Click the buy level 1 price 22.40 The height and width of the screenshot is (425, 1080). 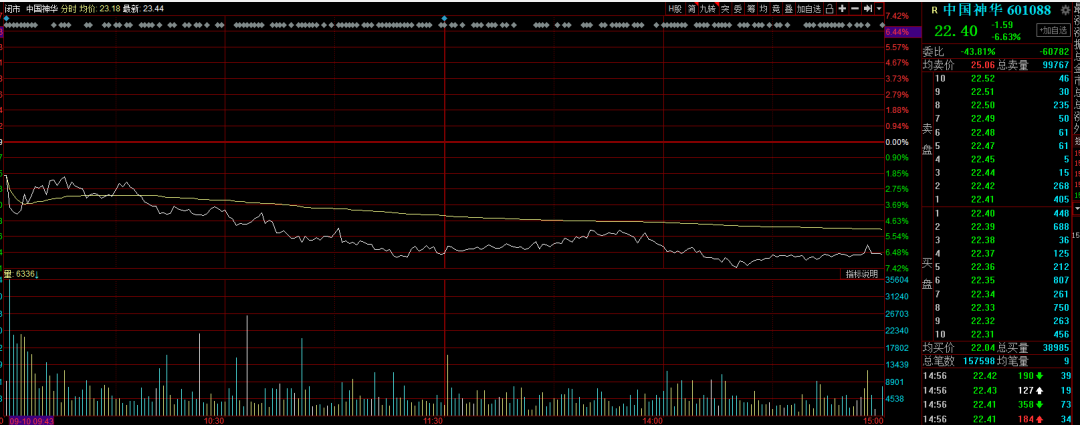[982, 214]
